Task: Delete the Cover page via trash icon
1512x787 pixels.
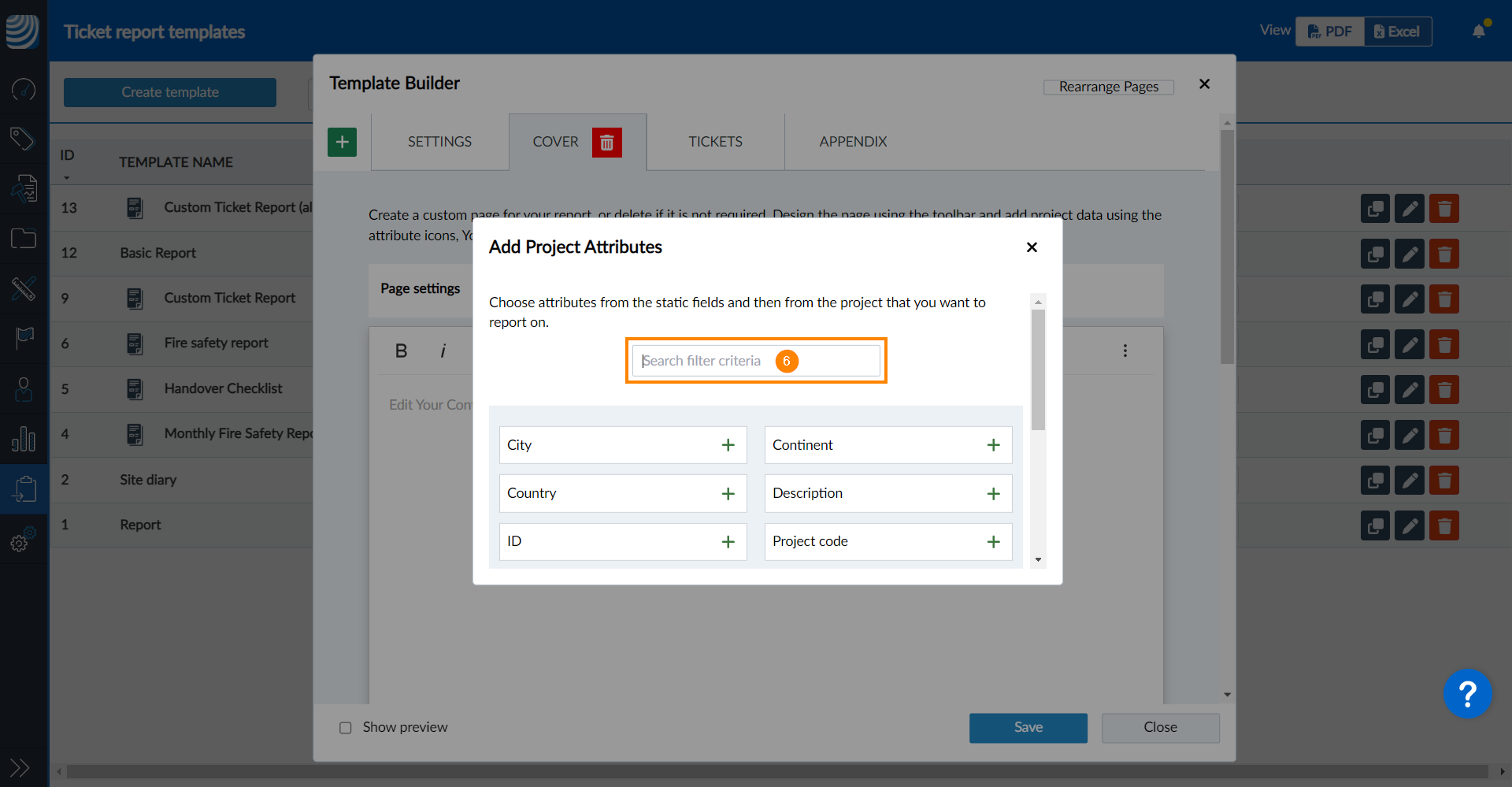Action: [606, 143]
